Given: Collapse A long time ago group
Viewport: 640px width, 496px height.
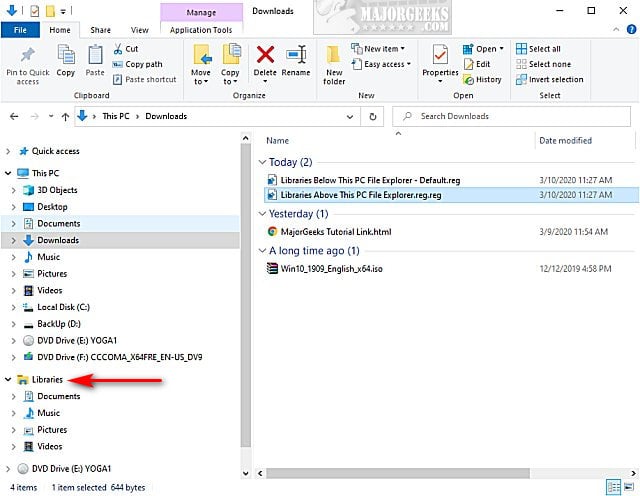Looking at the screenshot, I should coord(262,251).
